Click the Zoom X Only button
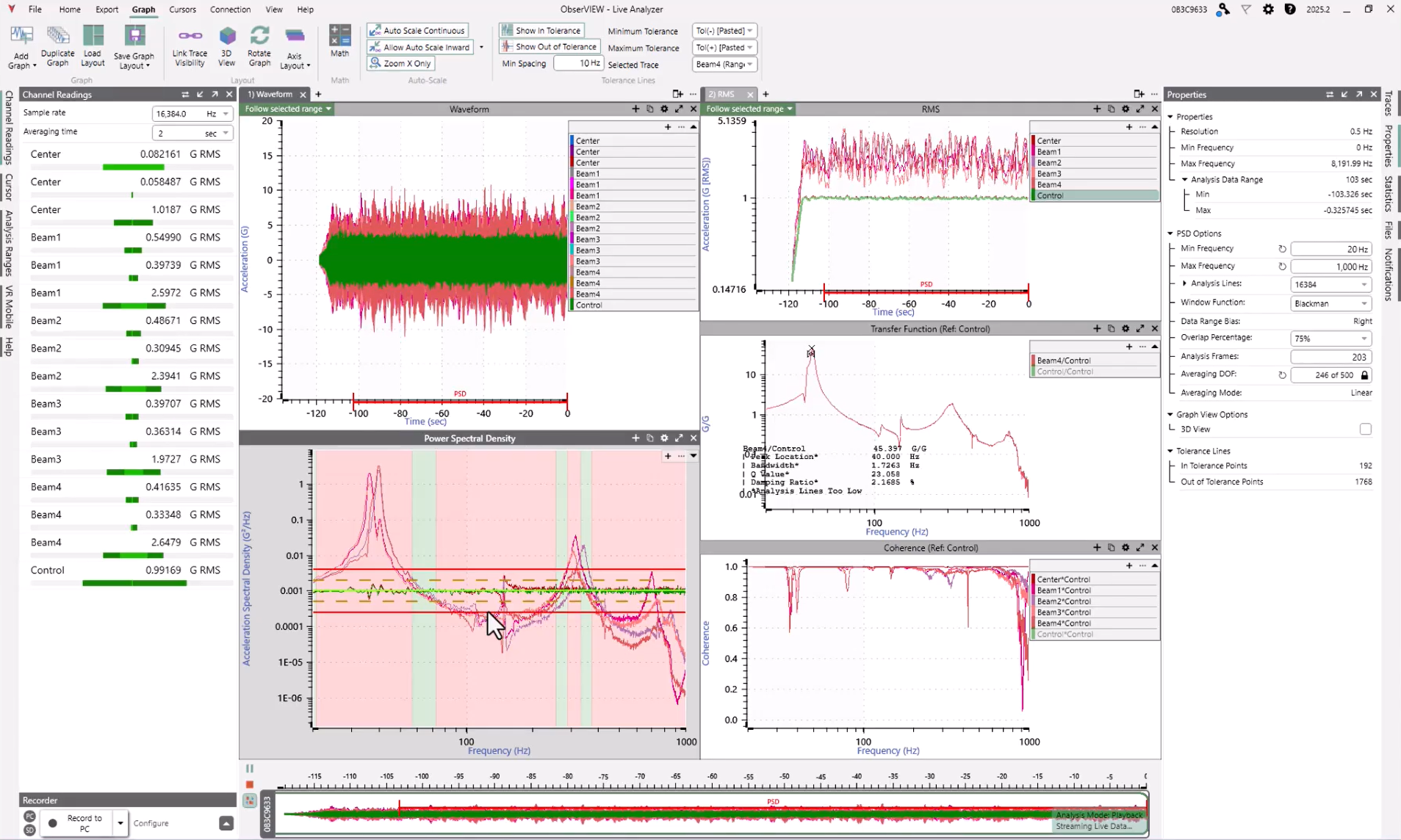Image resolution: width=1401 pixels, height=840 pixels. [401, 63]
